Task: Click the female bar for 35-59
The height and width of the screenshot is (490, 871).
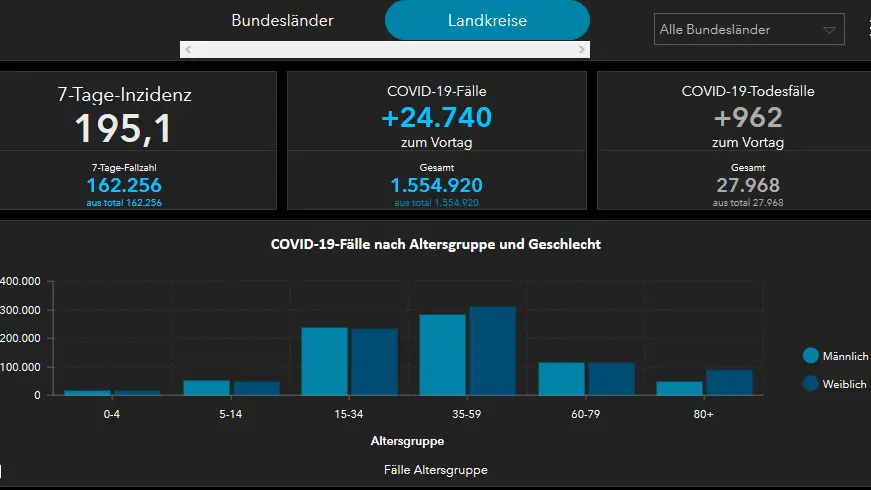Action: [492, 351]
